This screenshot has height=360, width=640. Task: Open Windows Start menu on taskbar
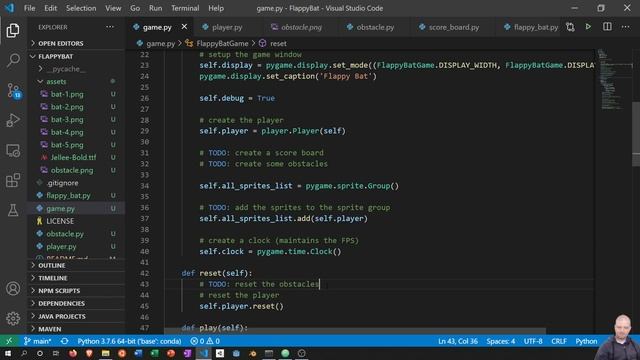tap(7, 353)
